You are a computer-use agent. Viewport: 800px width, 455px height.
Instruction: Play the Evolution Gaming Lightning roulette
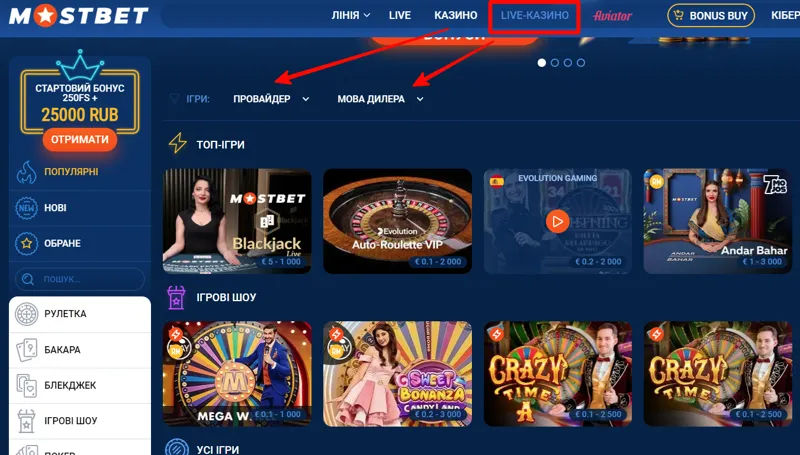point(558,222)
